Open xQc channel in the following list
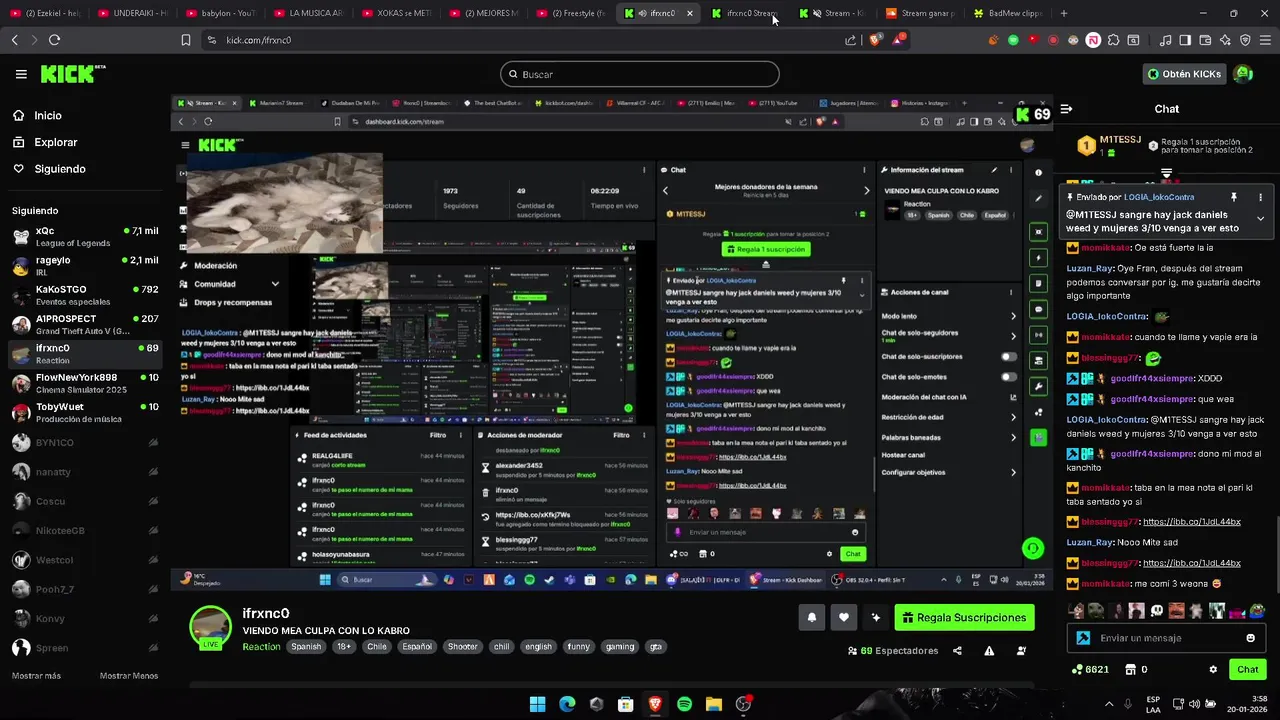Image resolution: width=1280 pixels, height=720 pixels. click(84, 236)
